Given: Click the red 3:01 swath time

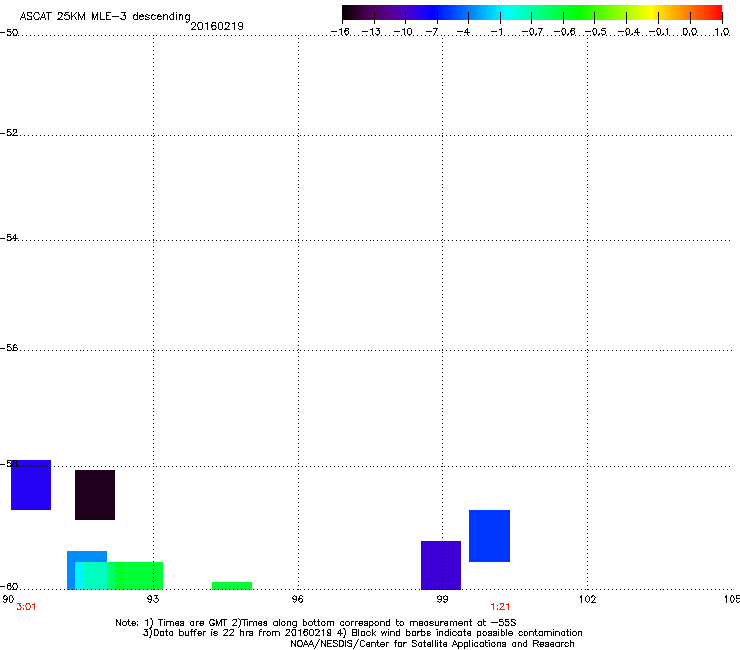Looking at the screenshot, I should 26,607.
